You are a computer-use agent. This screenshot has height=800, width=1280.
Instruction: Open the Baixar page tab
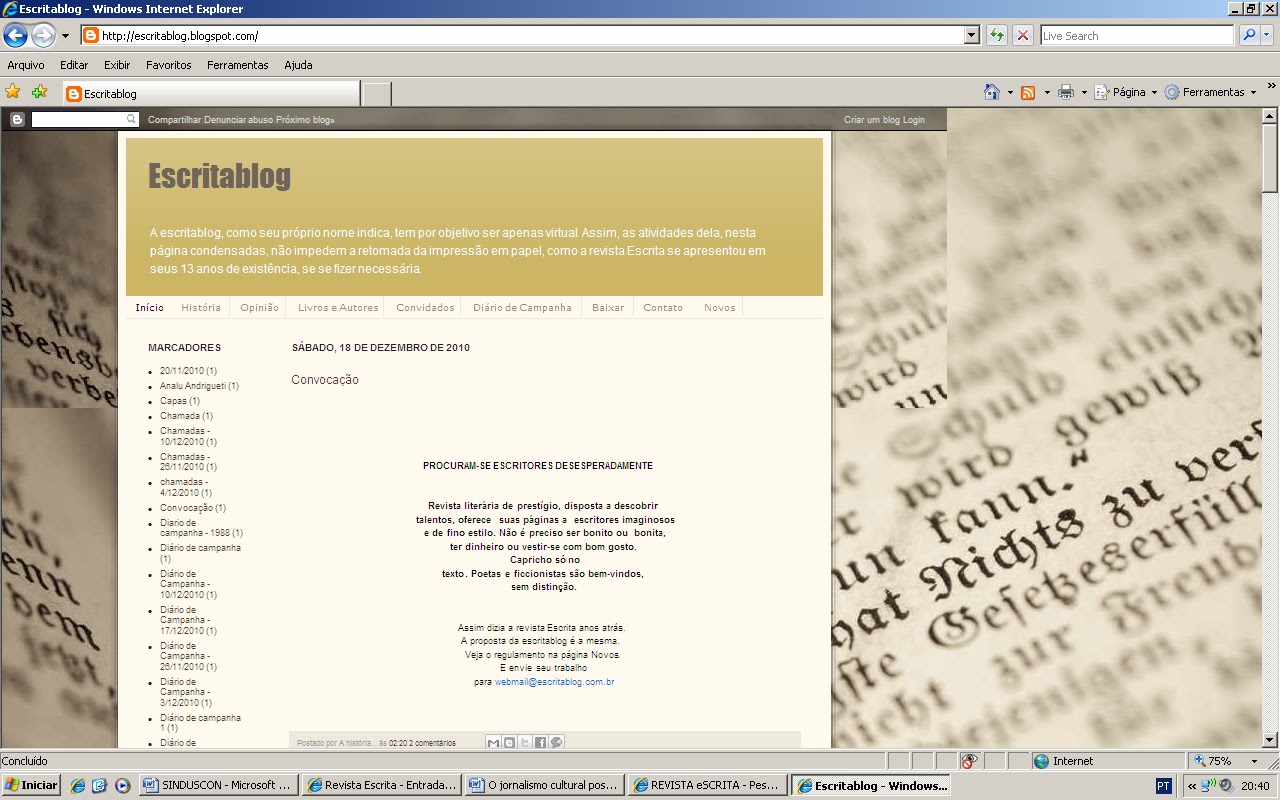(608, 307)
